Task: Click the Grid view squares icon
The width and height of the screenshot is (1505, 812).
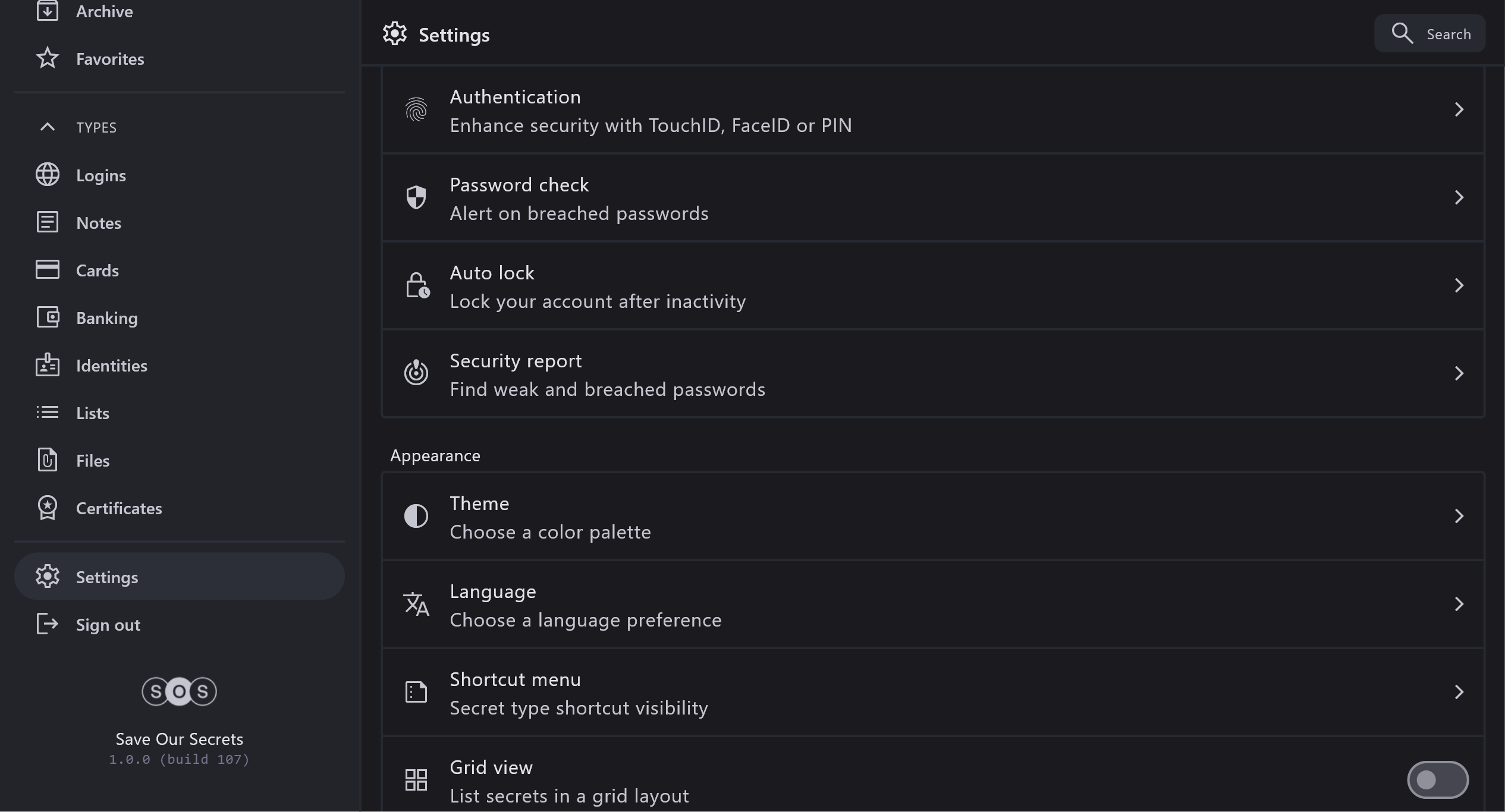Action: click(416, 780)
